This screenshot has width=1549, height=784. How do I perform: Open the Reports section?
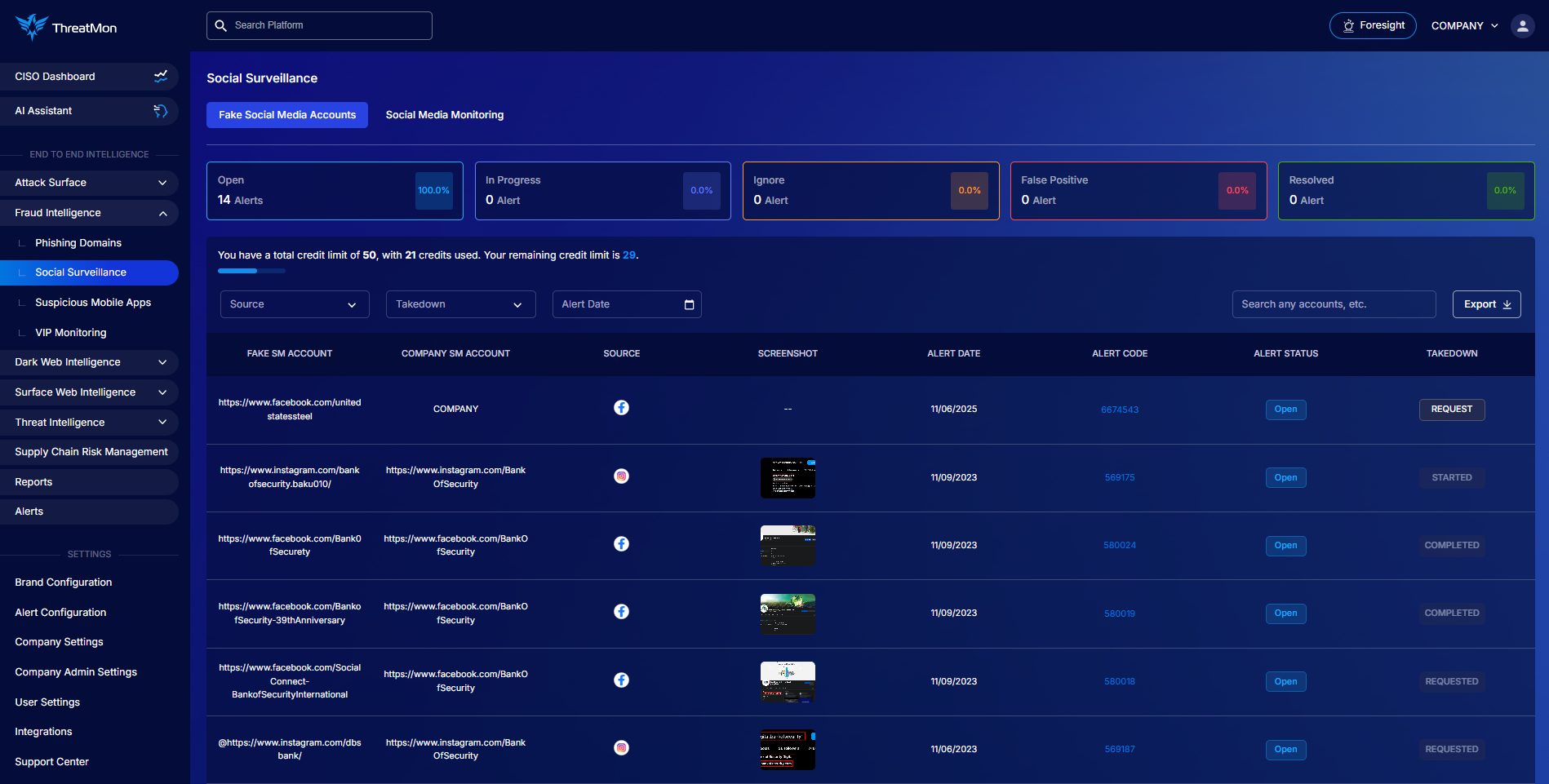[x=89, y=482]
